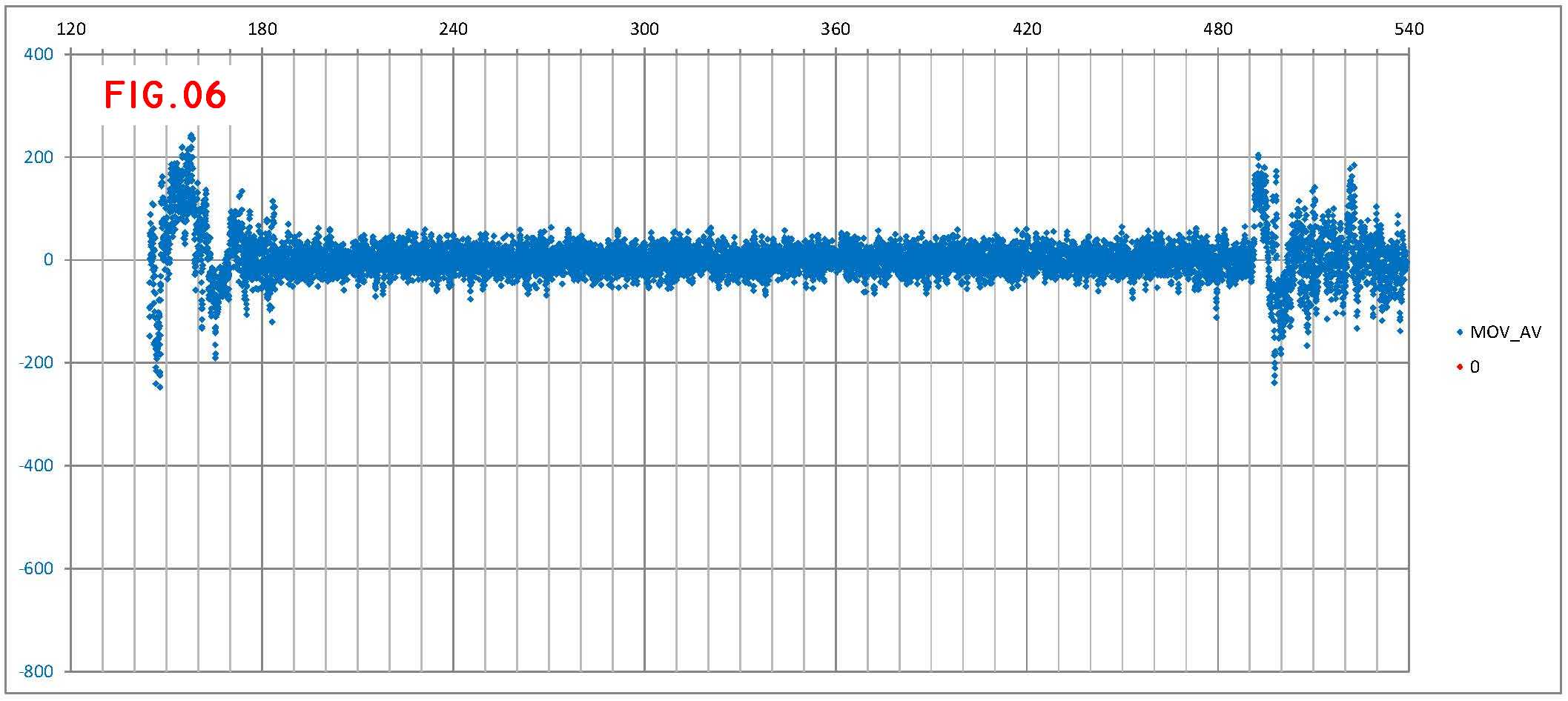Viewport: 1568px width, 701px height.
Task: Click the vertical axis label -400
Action: tap(36, 465)
